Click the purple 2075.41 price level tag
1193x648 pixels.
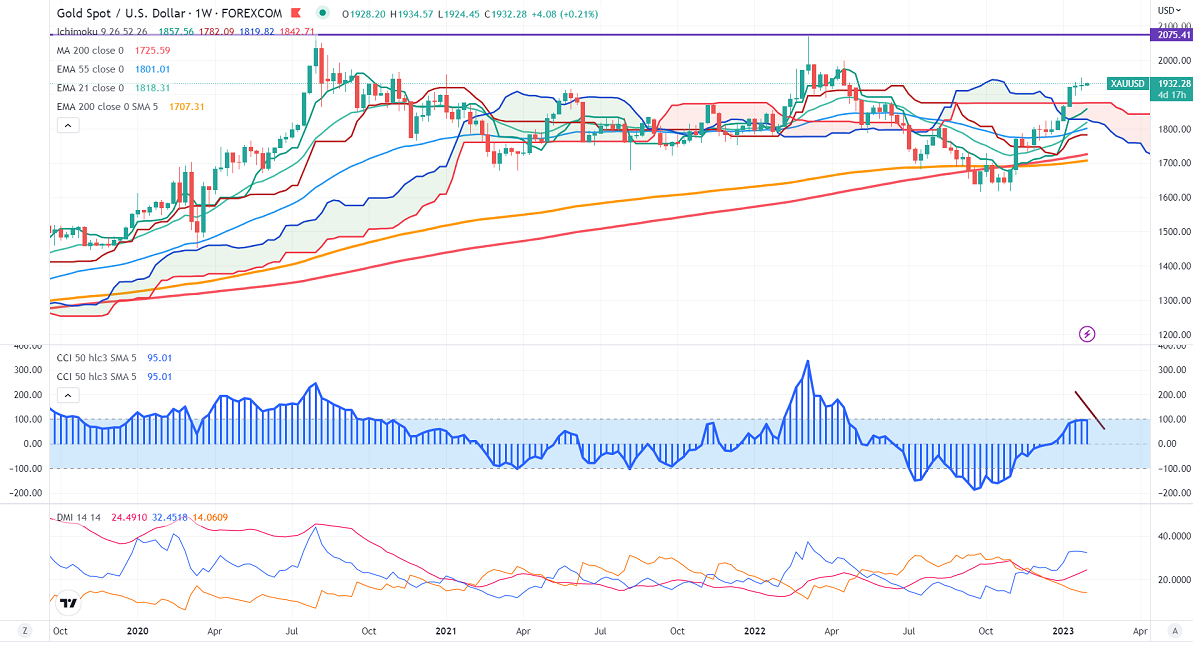tap(1171, 34)
